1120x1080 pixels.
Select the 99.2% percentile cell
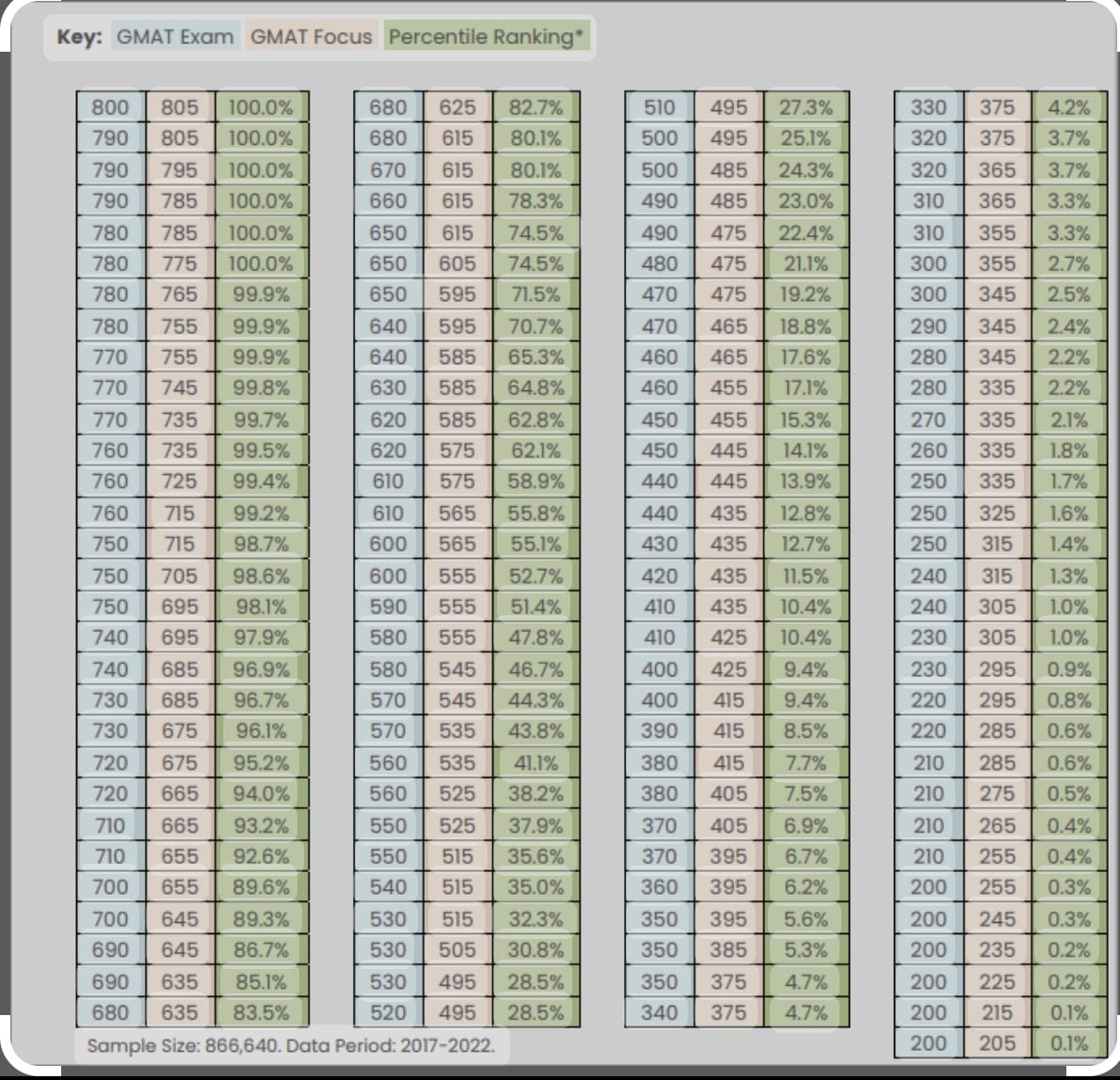click(x=262, y=513)
